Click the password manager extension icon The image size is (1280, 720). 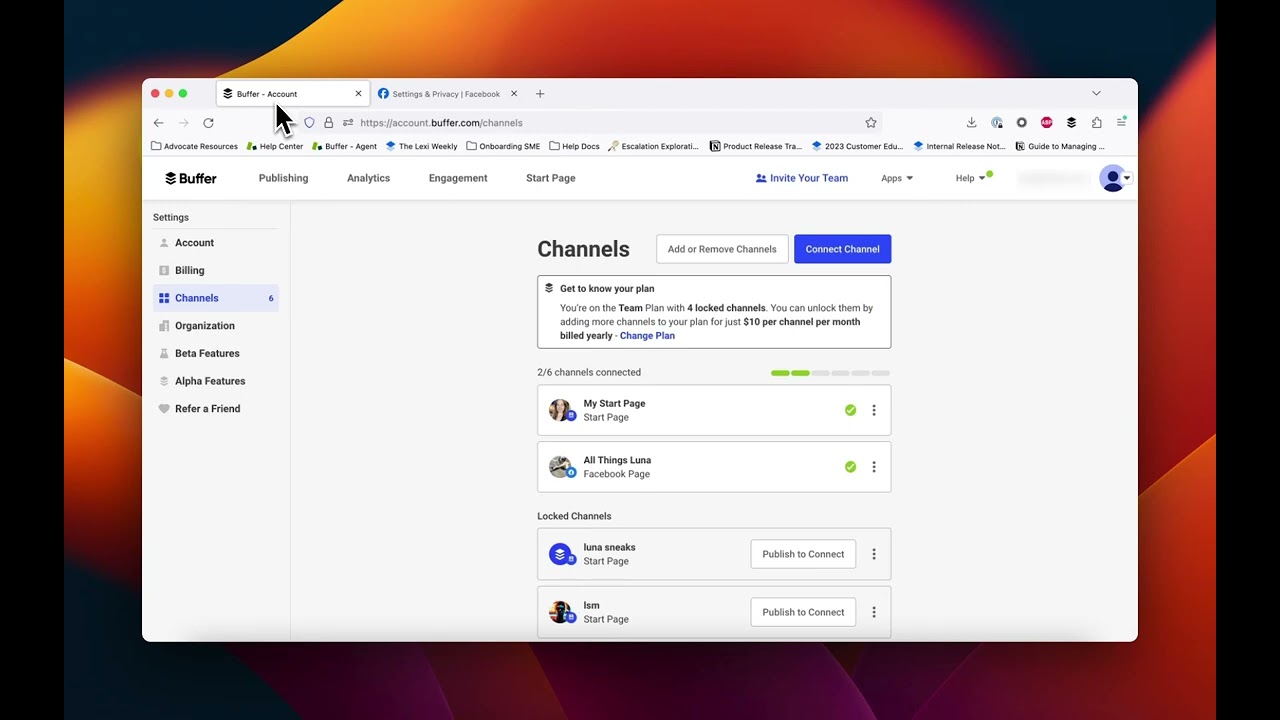coord(997,123)
